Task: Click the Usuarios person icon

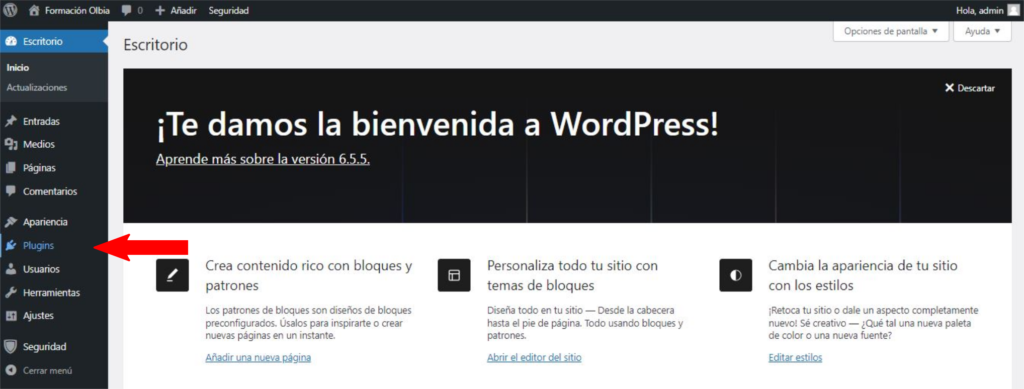Action: pyautogui.click(x=10, y=269)
